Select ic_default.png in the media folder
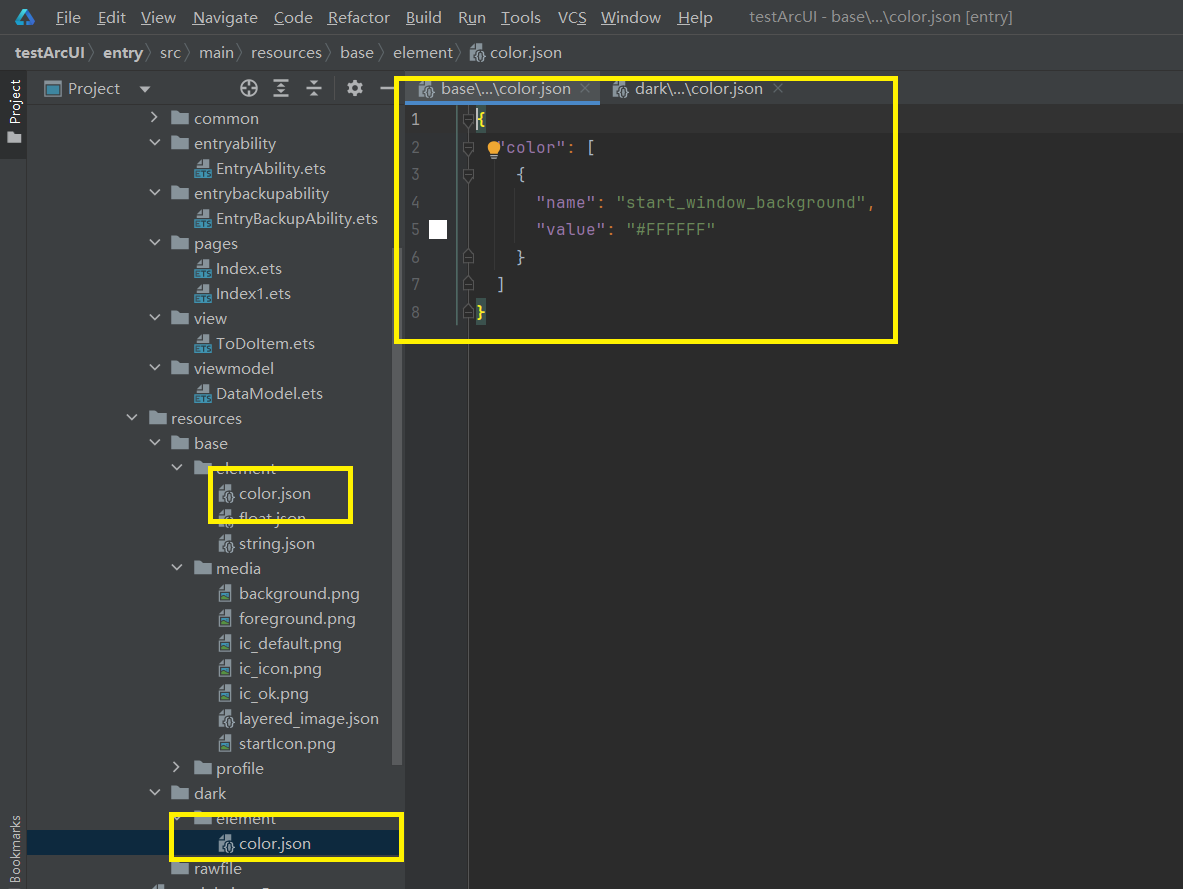 click(290, 644)
